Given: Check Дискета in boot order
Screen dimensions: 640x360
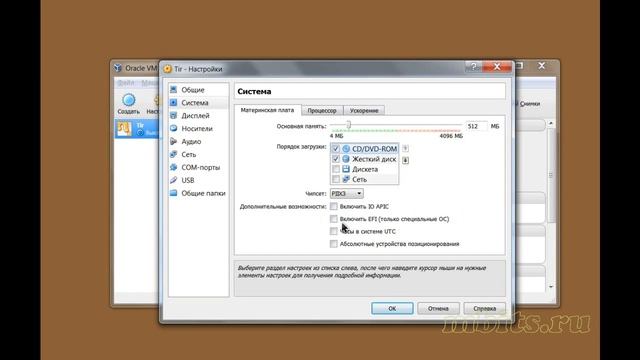Looking at the screenshot, I should [336, 169].
